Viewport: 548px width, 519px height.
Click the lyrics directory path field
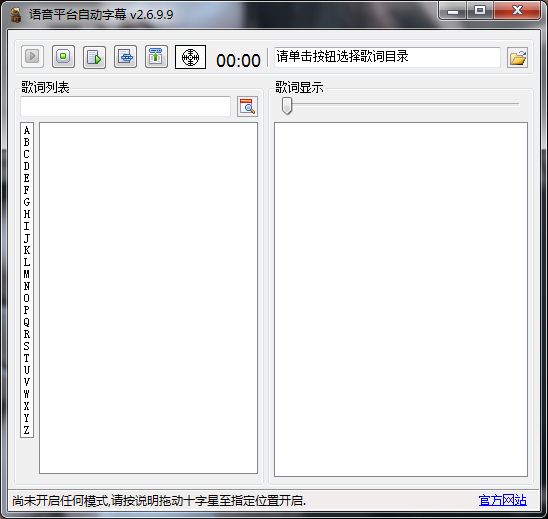[x=387, y=57]
